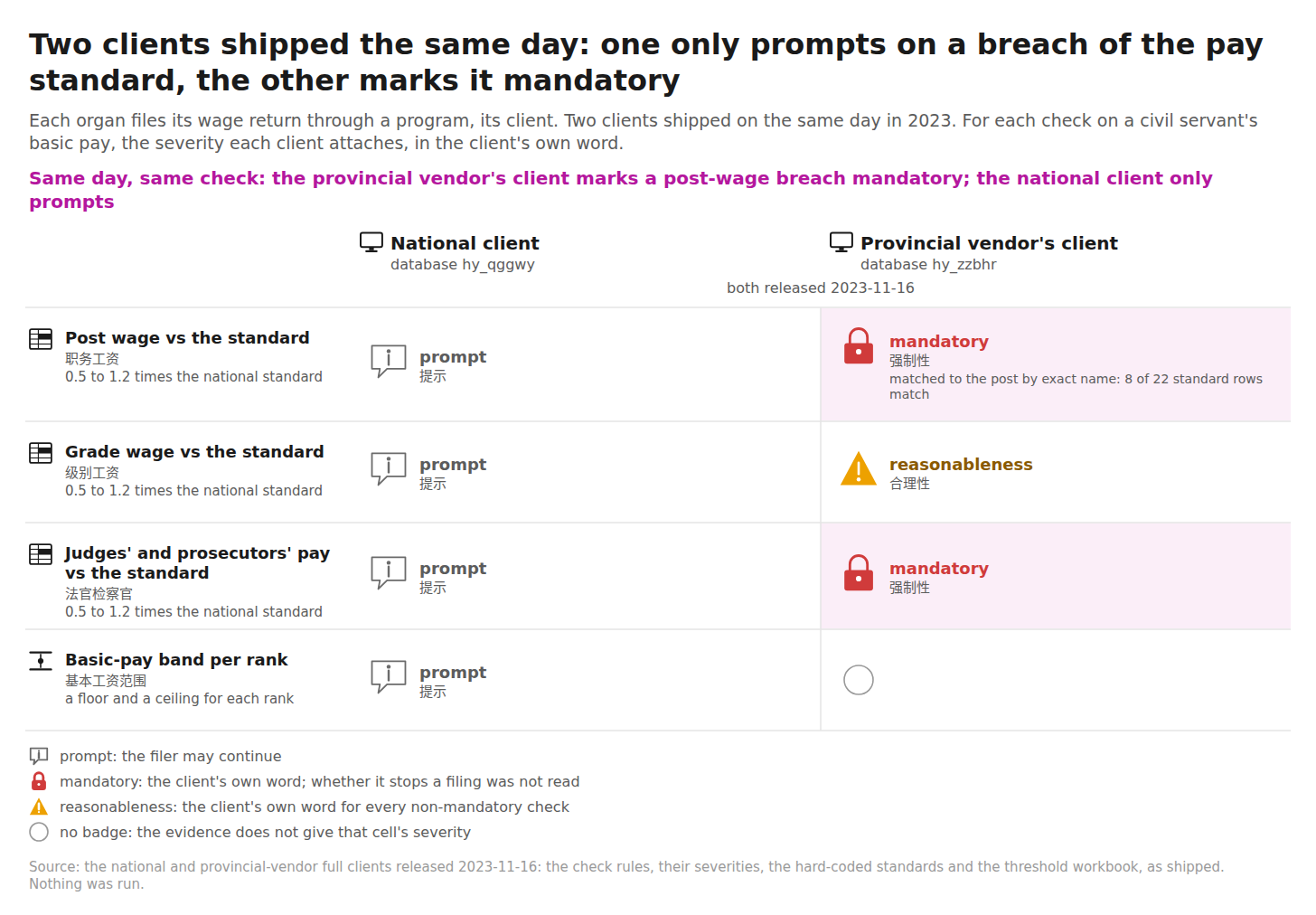
Task: Click the legend's empty circle for no badge
Action: [39, 832]
